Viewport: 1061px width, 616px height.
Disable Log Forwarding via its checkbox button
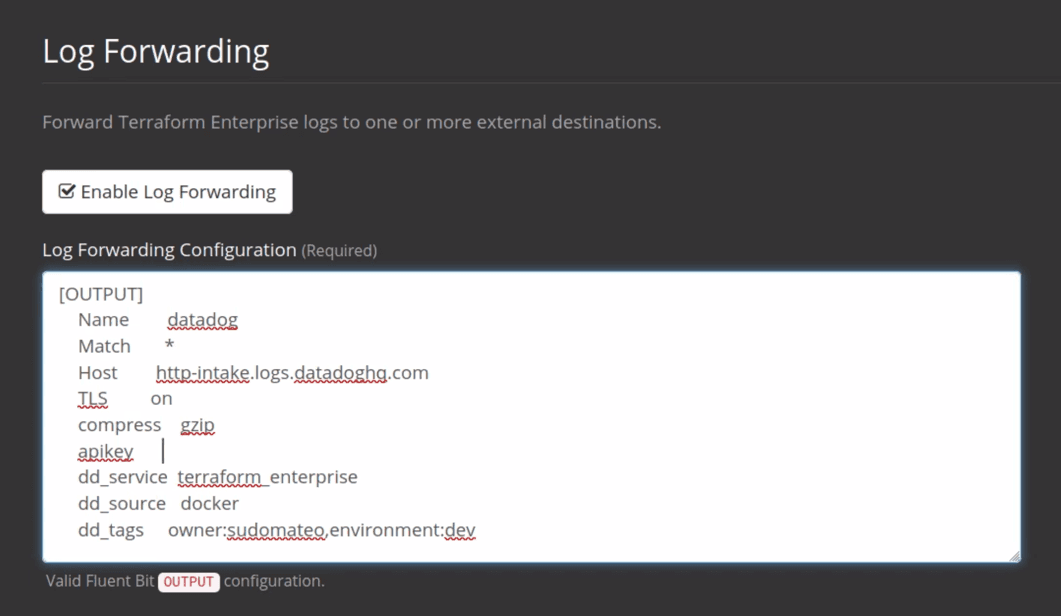(x=166, y=191)
